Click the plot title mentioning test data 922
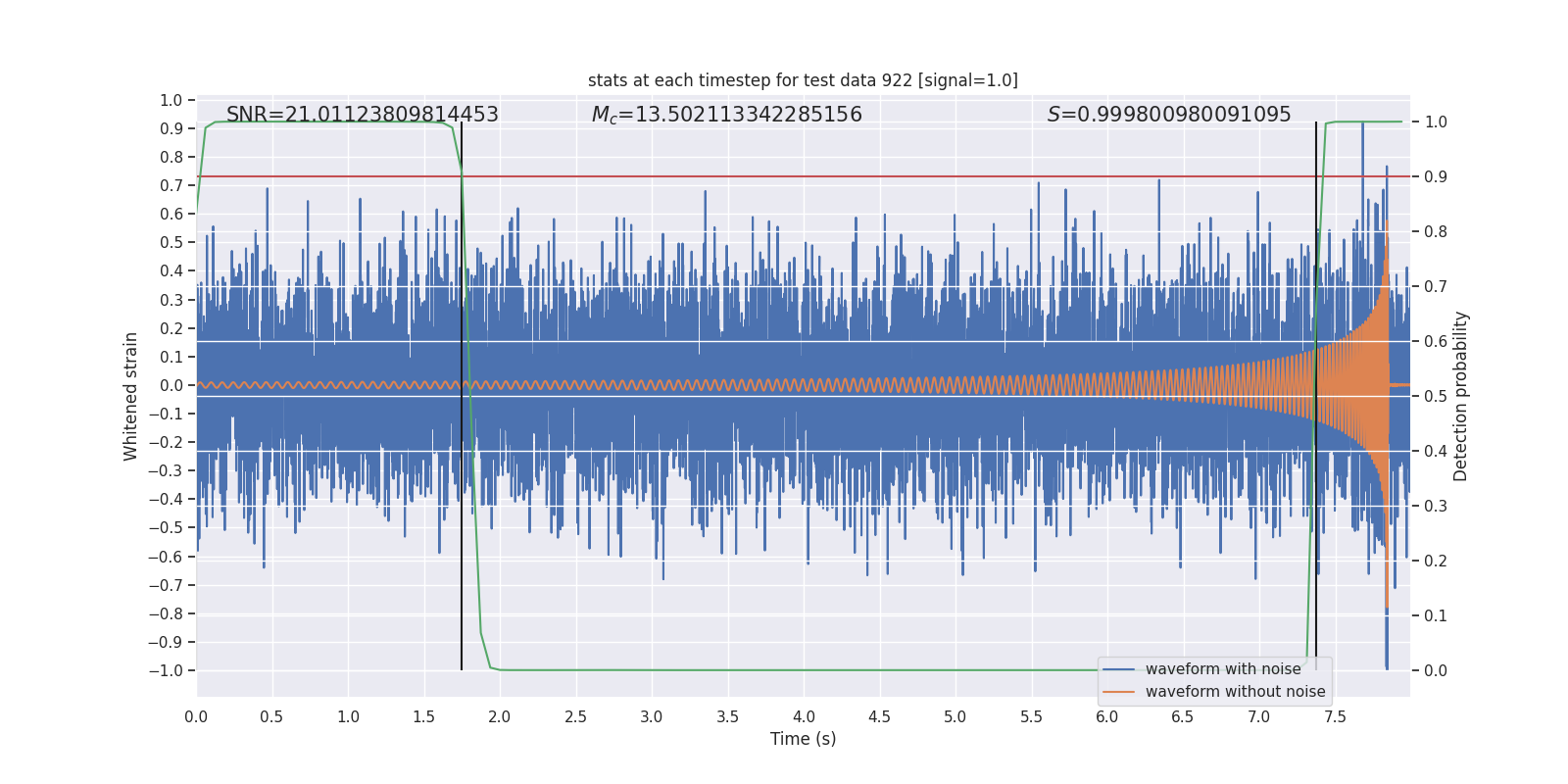 pyautogui.click(x=803, y=80)
